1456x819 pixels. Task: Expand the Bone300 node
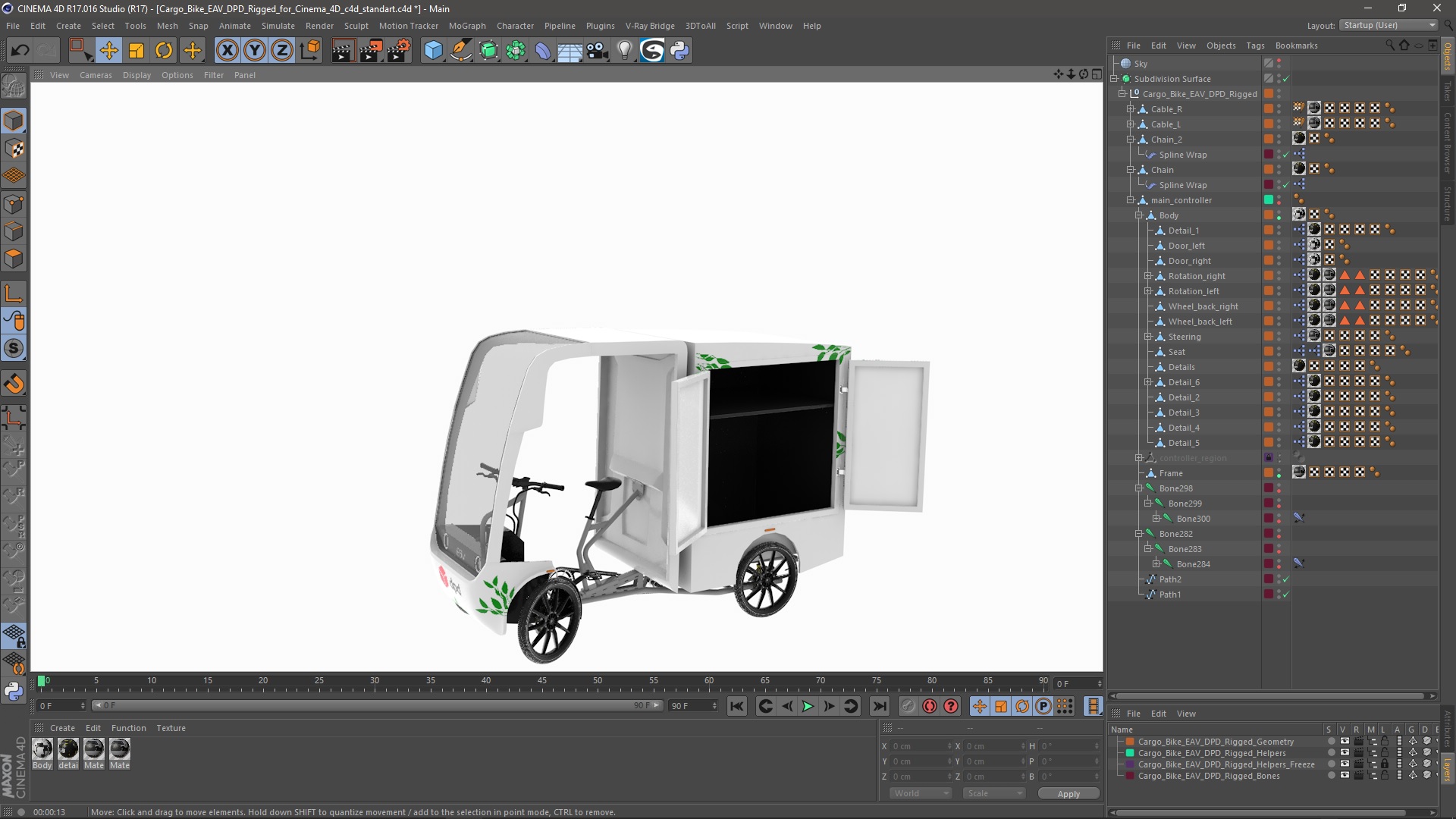tap(1156, 519)
